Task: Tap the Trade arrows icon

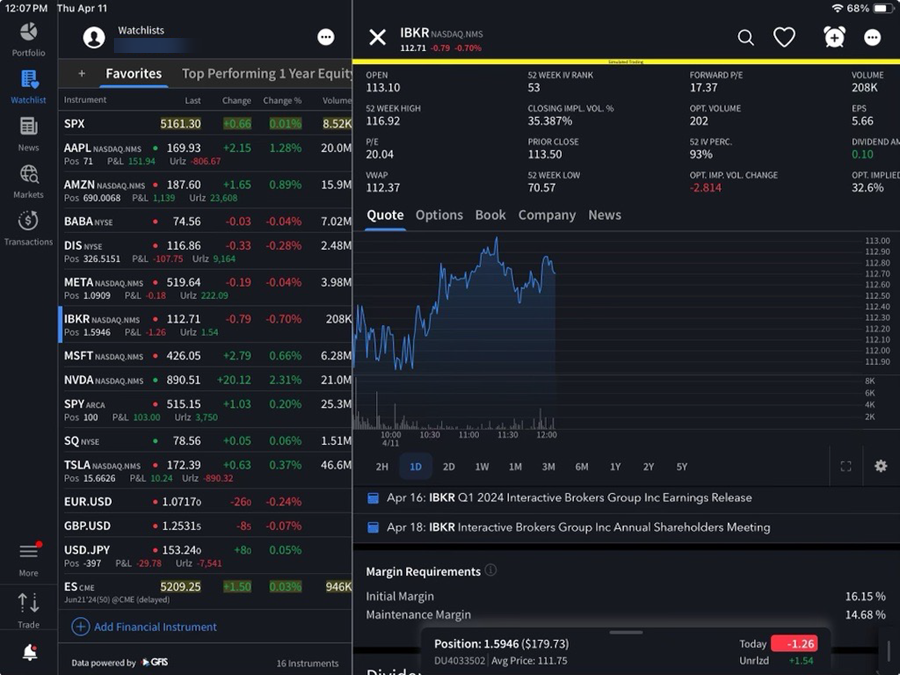Action: (28, 609)
